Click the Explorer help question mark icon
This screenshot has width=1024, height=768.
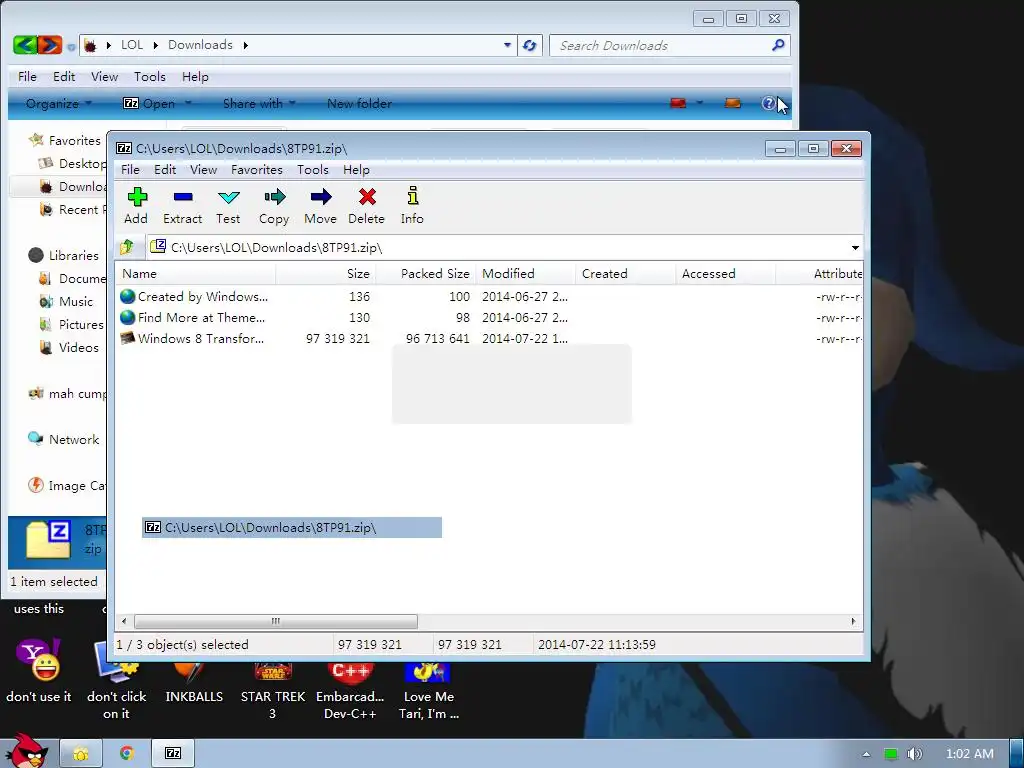pos(768,103)
